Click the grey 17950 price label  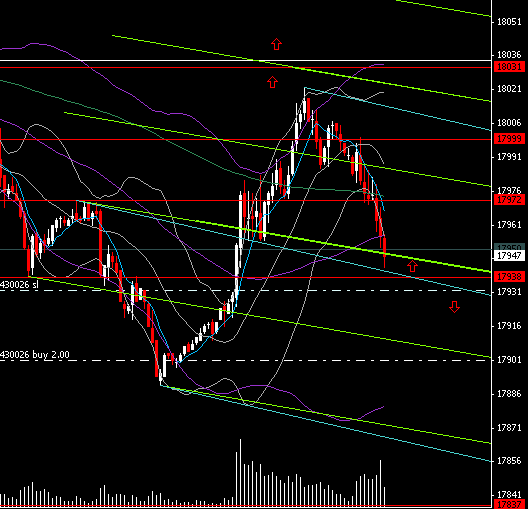[x=509, y=247]
